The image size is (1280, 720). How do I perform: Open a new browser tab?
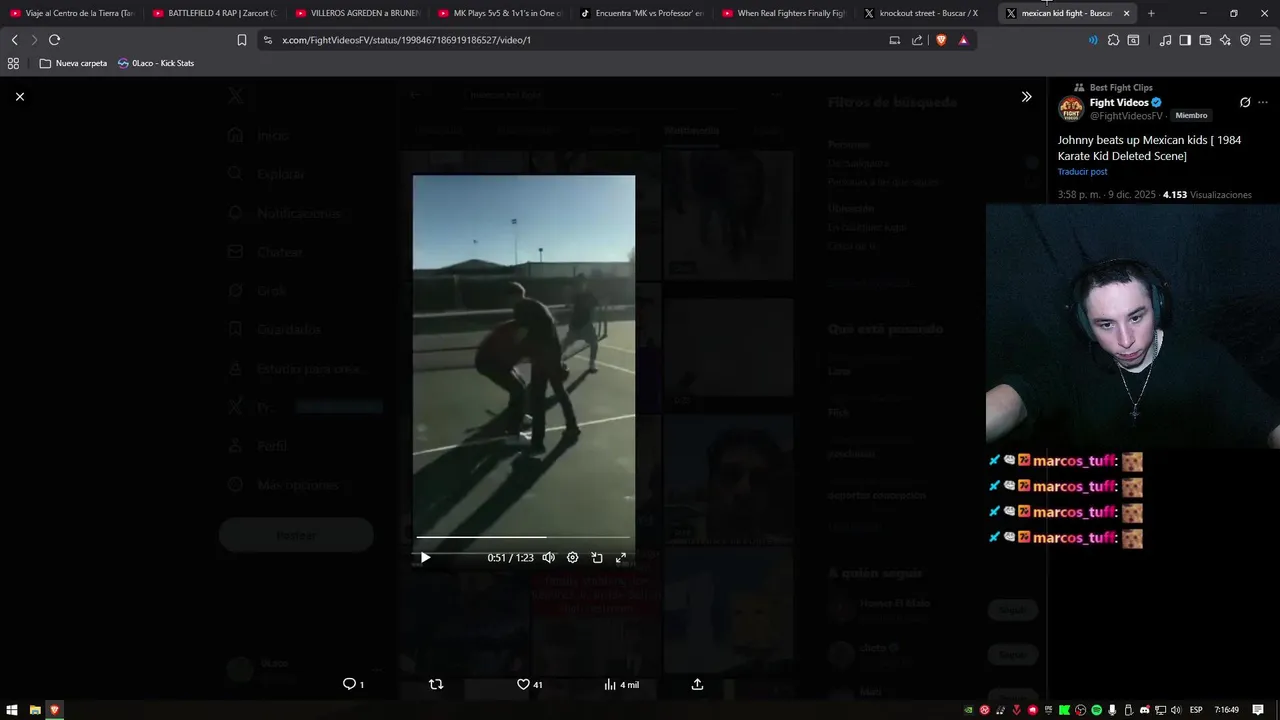pyautogui.click(x=1151, y=13)
